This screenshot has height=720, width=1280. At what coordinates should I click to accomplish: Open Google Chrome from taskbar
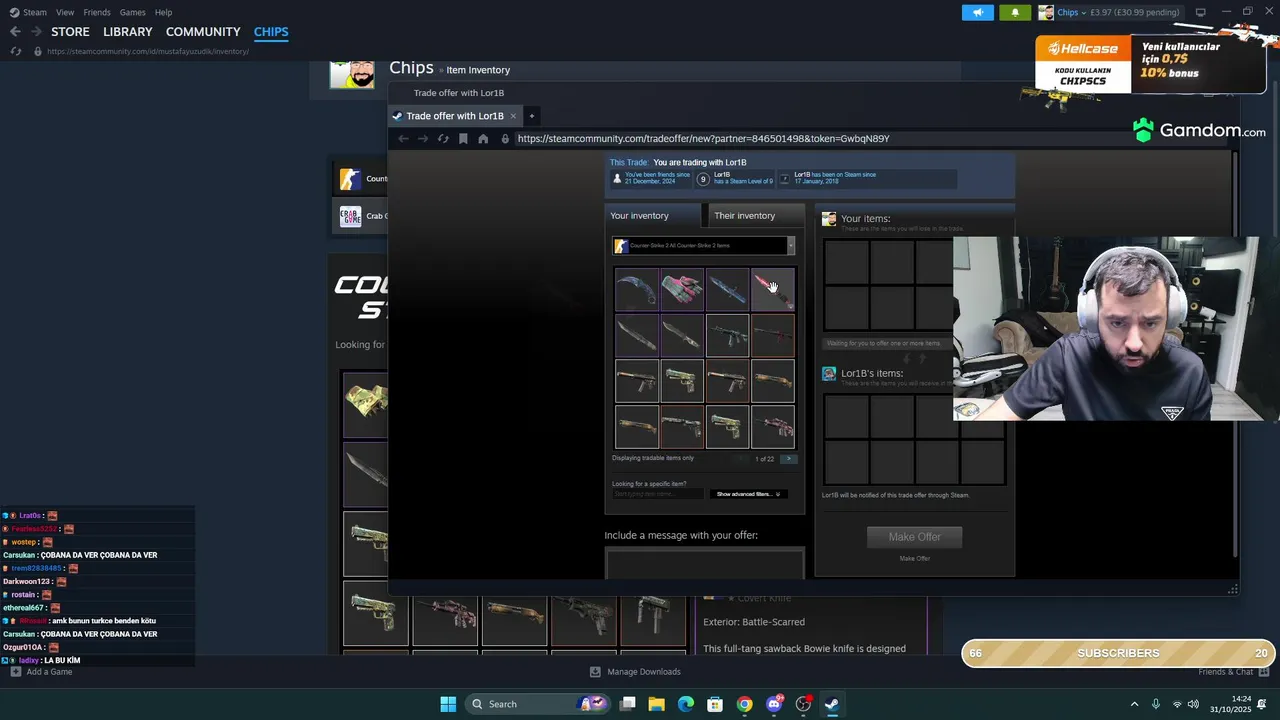pyautogui.click(x=745, y=704)
